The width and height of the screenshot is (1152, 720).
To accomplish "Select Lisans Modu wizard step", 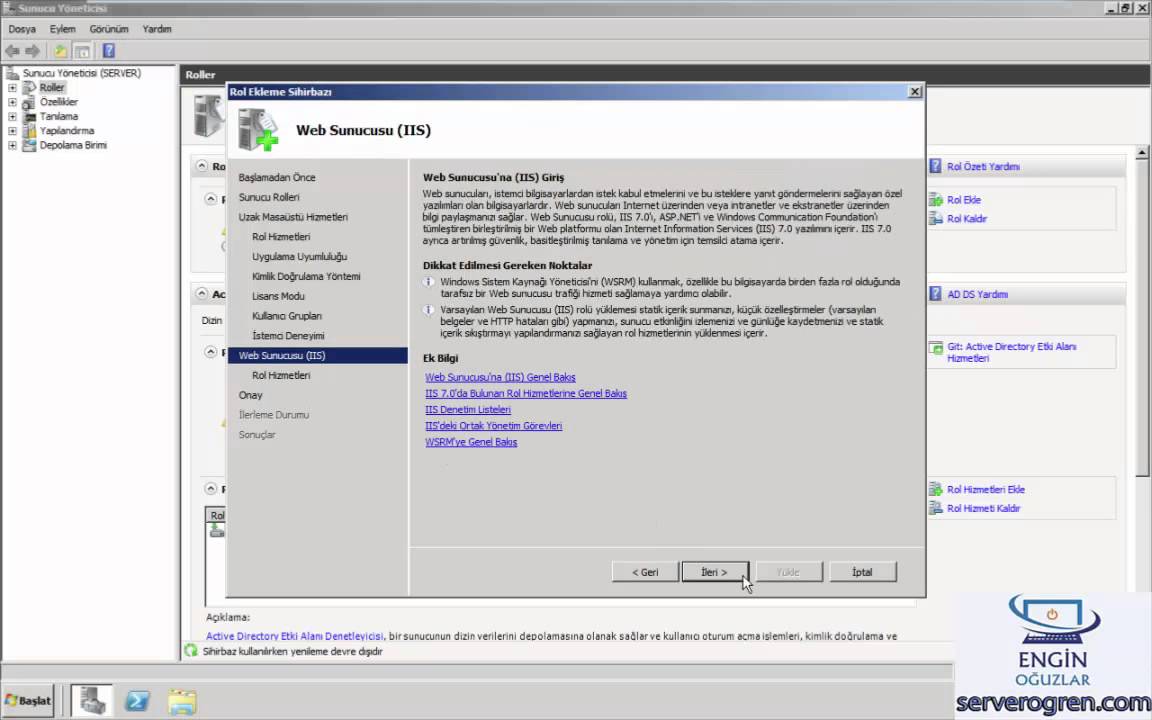I will (x=278, y=296).
